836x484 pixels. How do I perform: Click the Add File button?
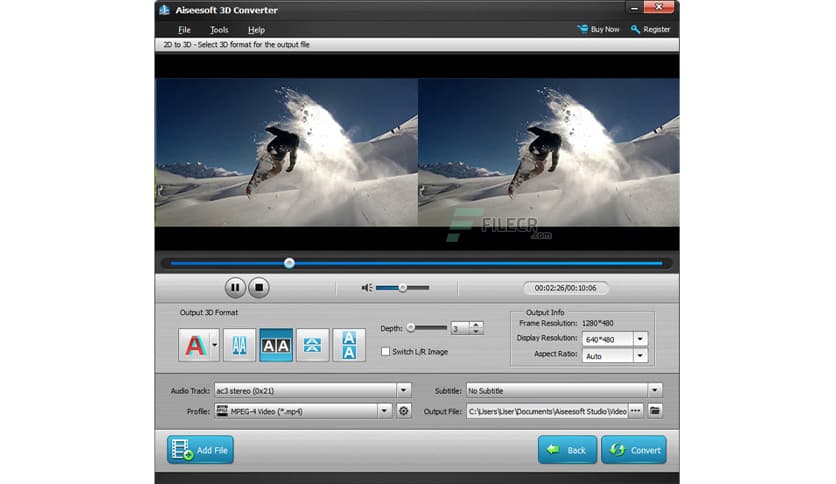[x=200, y=450]
